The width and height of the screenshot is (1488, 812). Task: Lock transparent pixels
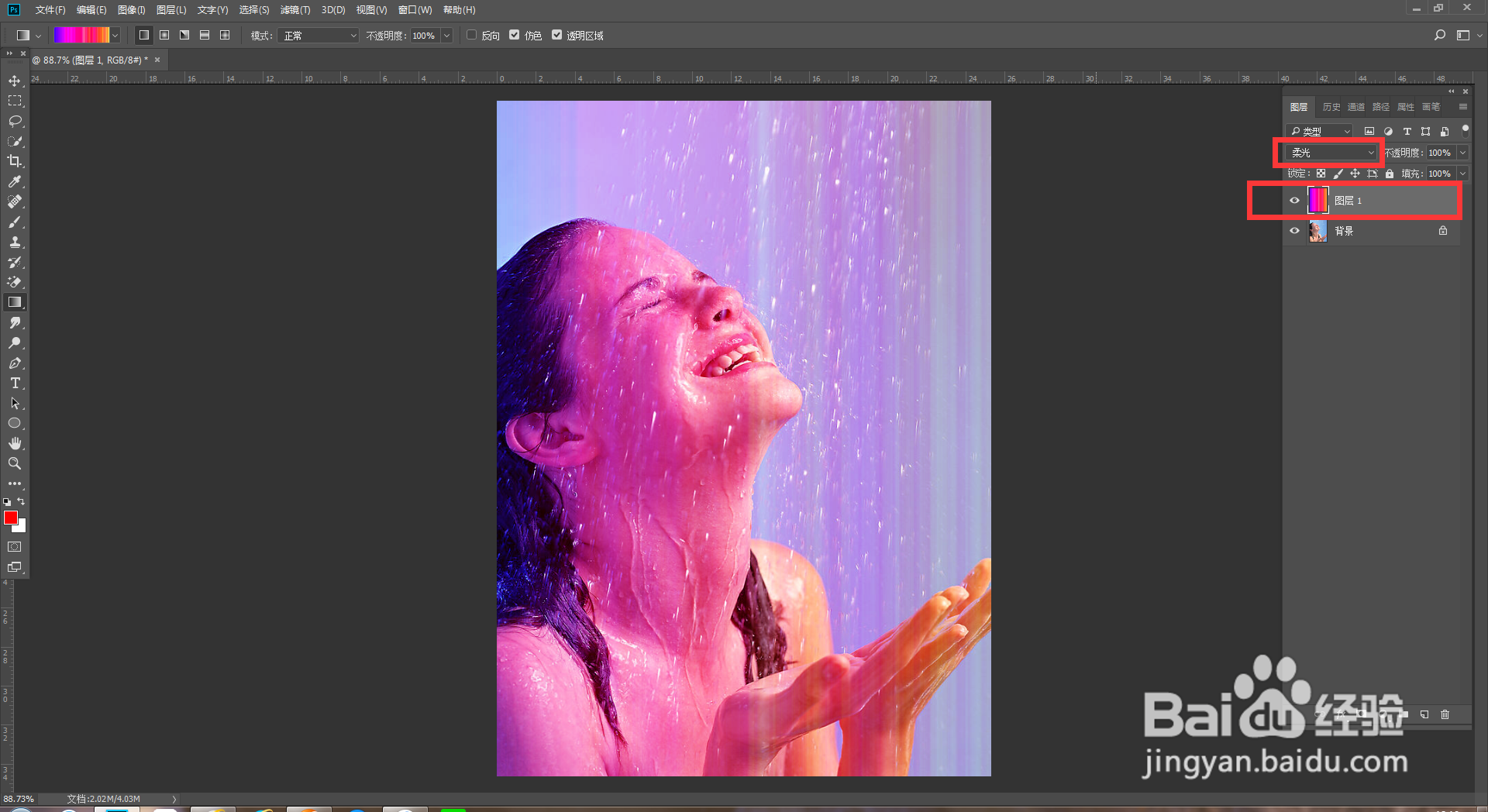(x=1321, y=174)
